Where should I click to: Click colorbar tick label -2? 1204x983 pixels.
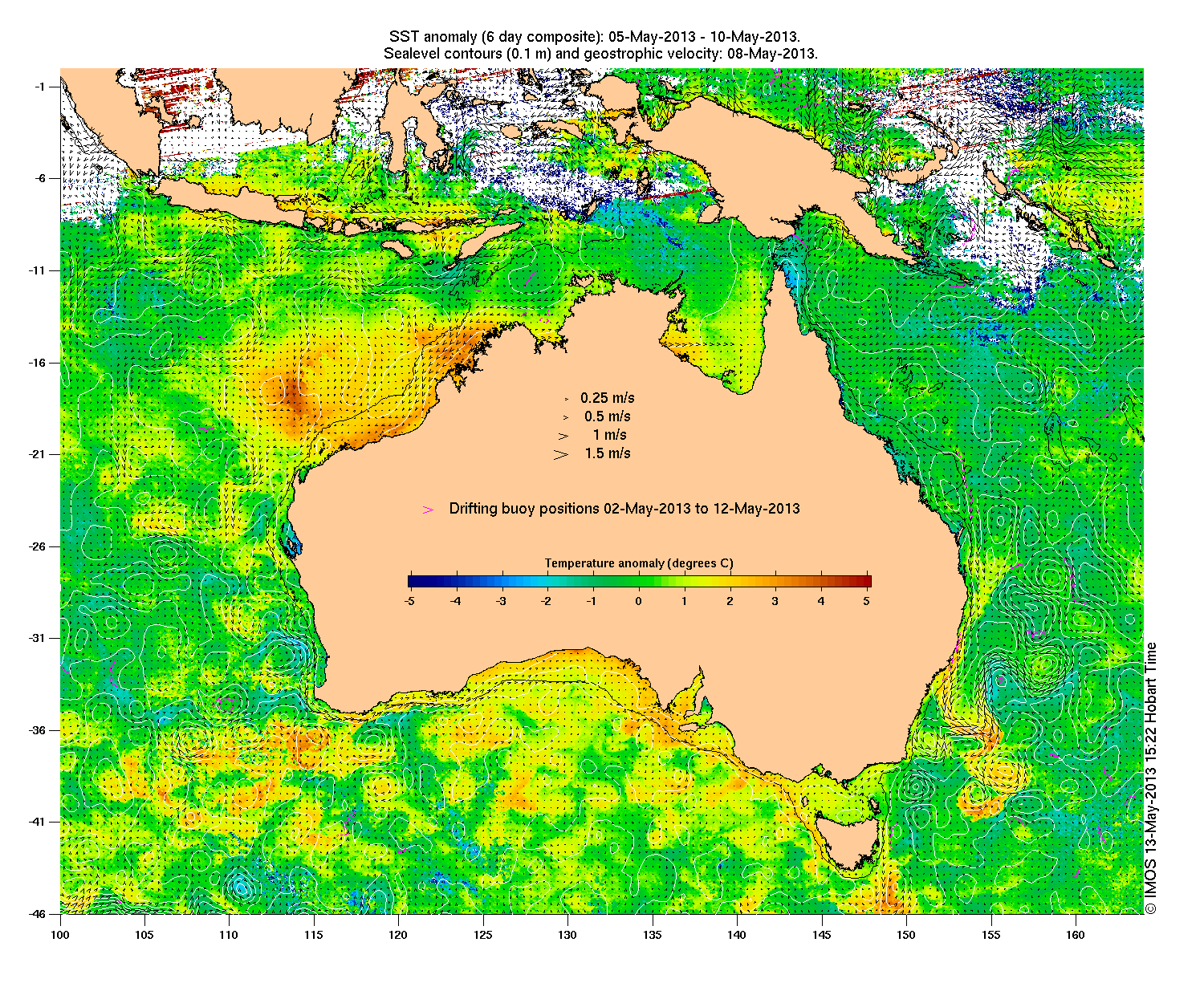click(546, 600)
